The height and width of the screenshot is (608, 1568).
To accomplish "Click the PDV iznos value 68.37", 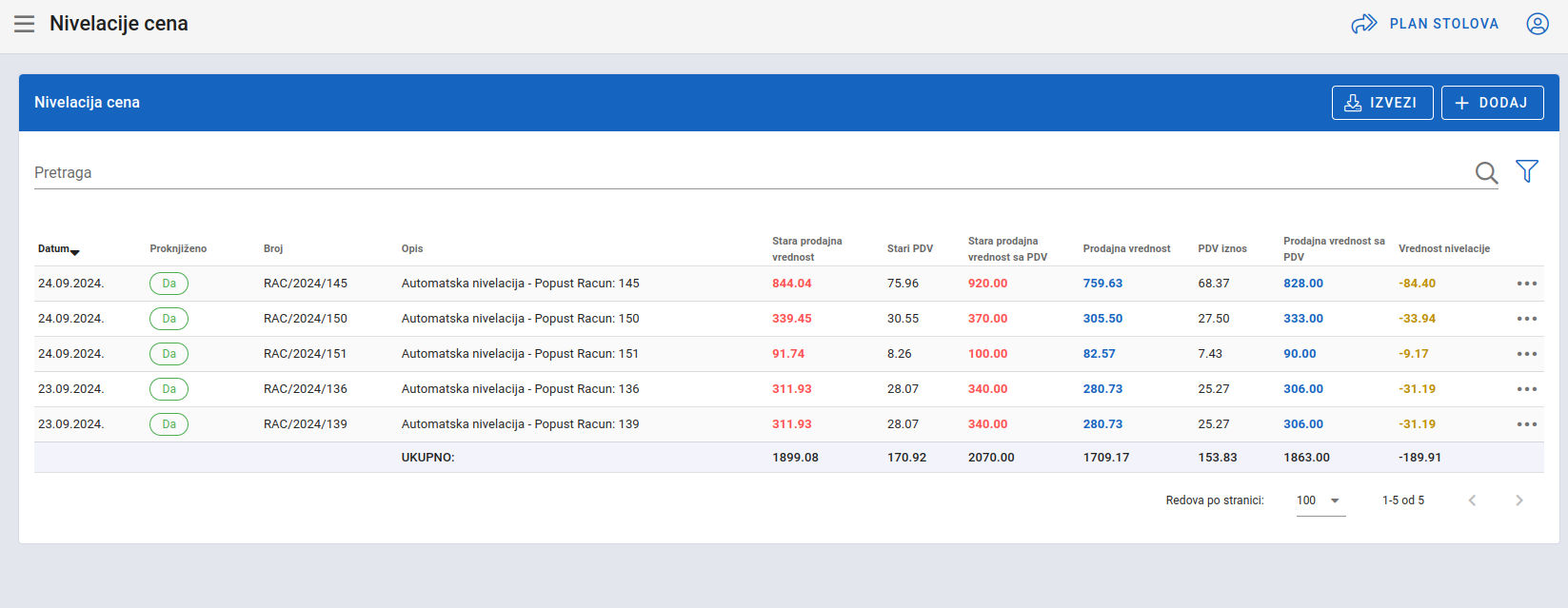I will click(1214, 284).
